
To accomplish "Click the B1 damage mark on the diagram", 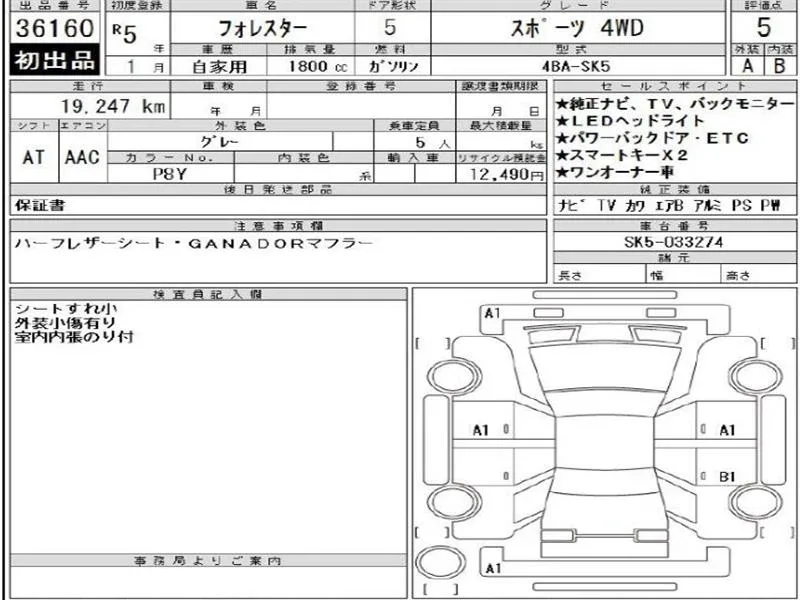I will [x=728, y=477].
